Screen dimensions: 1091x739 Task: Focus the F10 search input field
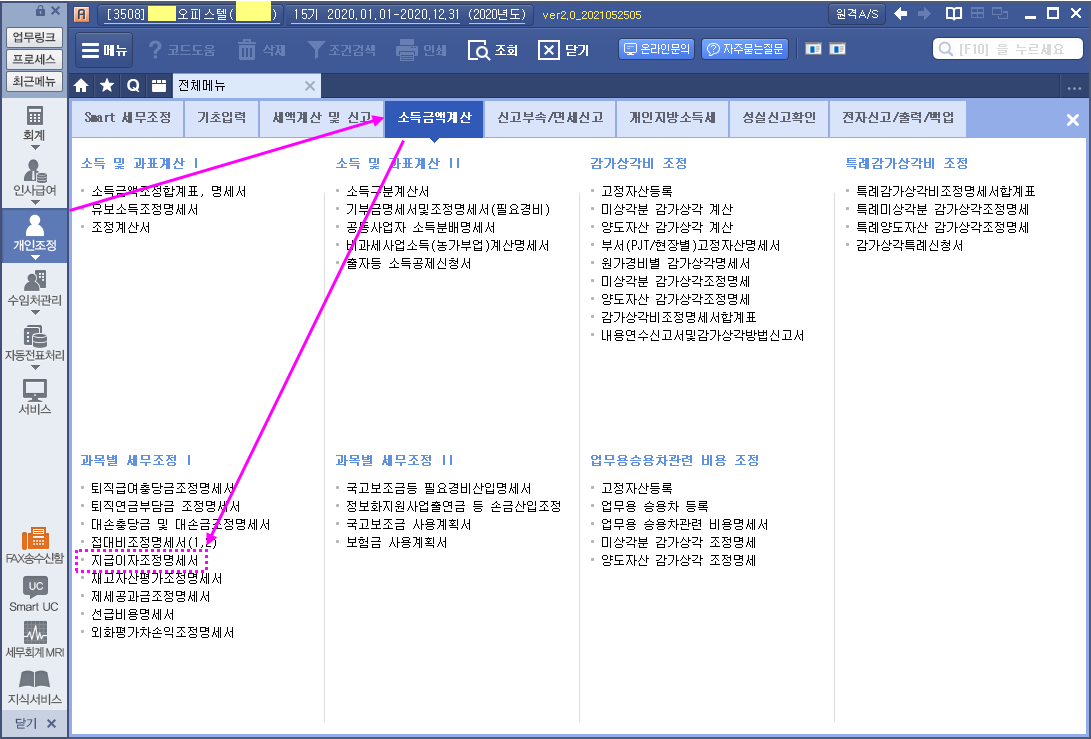click(1008, 49)
